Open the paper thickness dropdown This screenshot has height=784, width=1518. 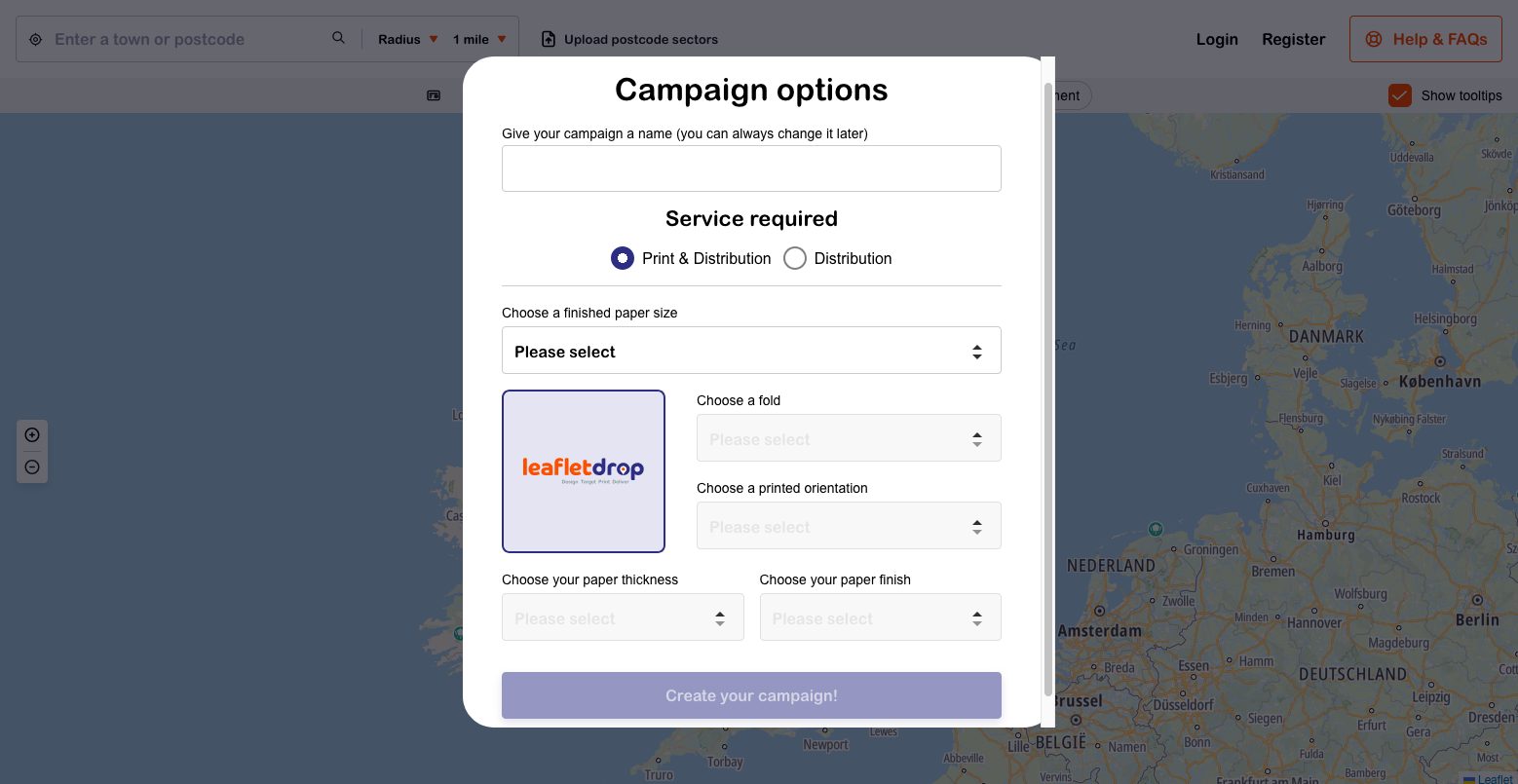coord(623,617)
